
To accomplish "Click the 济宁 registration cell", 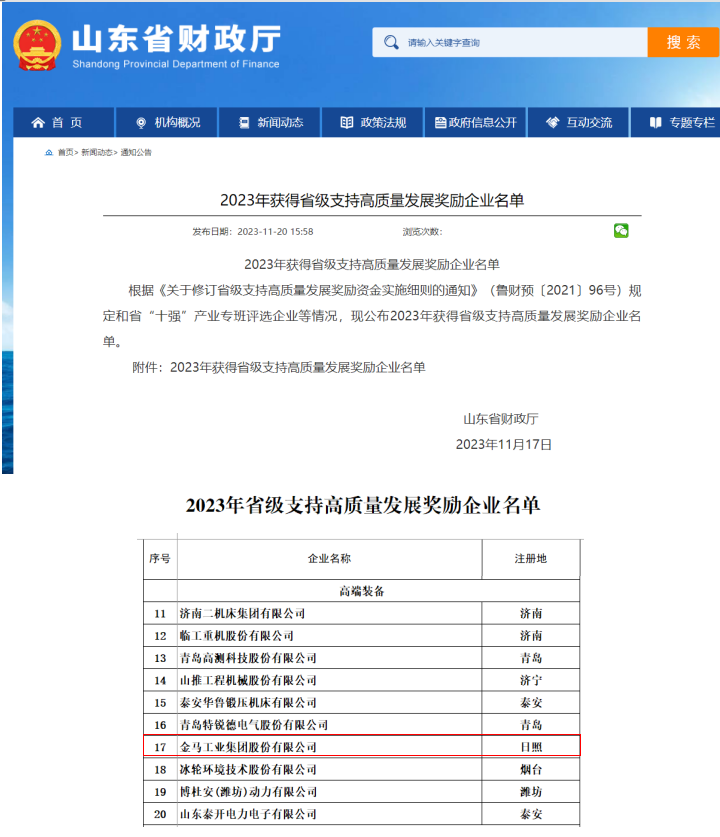I will pyautogui.click(x=531, y=681).
